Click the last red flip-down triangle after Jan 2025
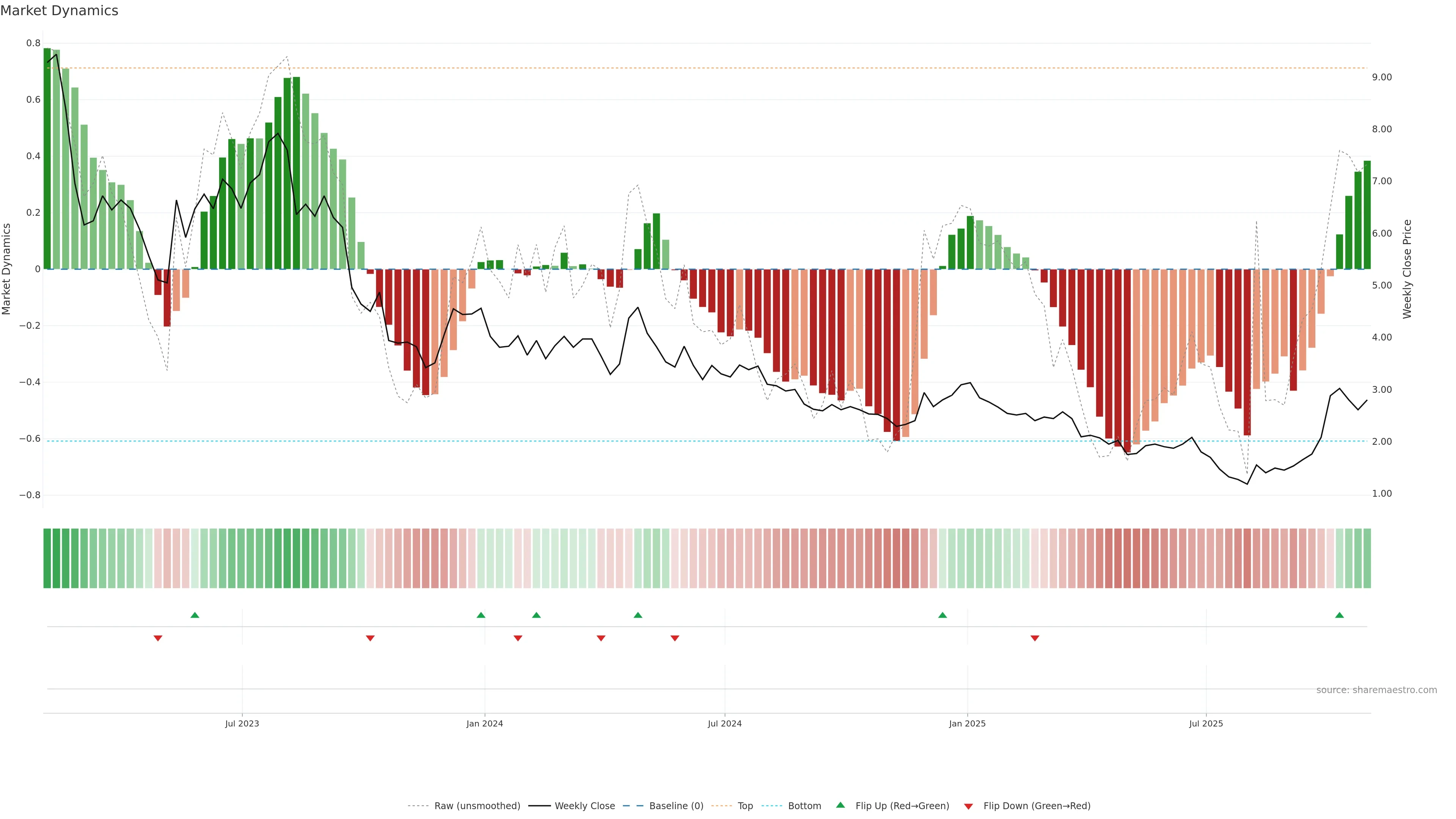Viewport: 1456px width, 819px height. (x=1034, y=638)
